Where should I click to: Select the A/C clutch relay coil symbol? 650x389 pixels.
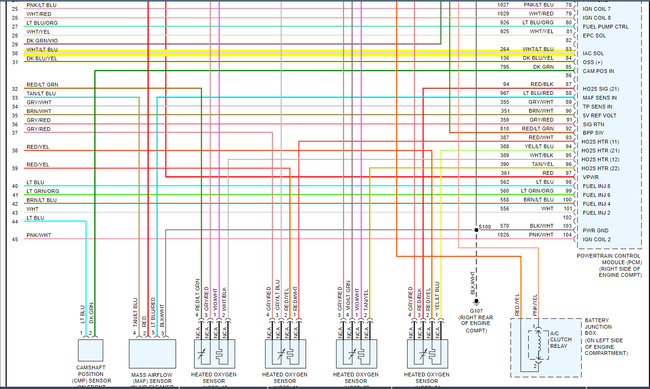tap(538, 345)
